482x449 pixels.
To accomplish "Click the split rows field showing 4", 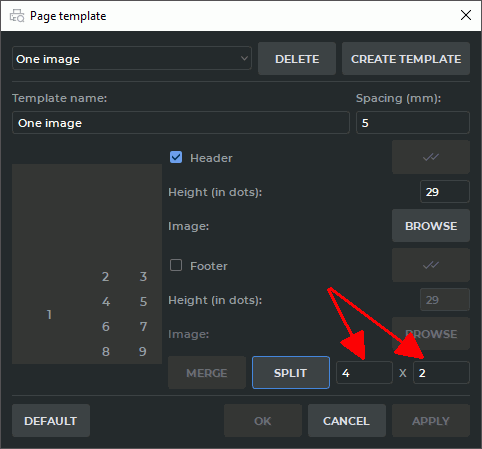I will coord(364,373).
